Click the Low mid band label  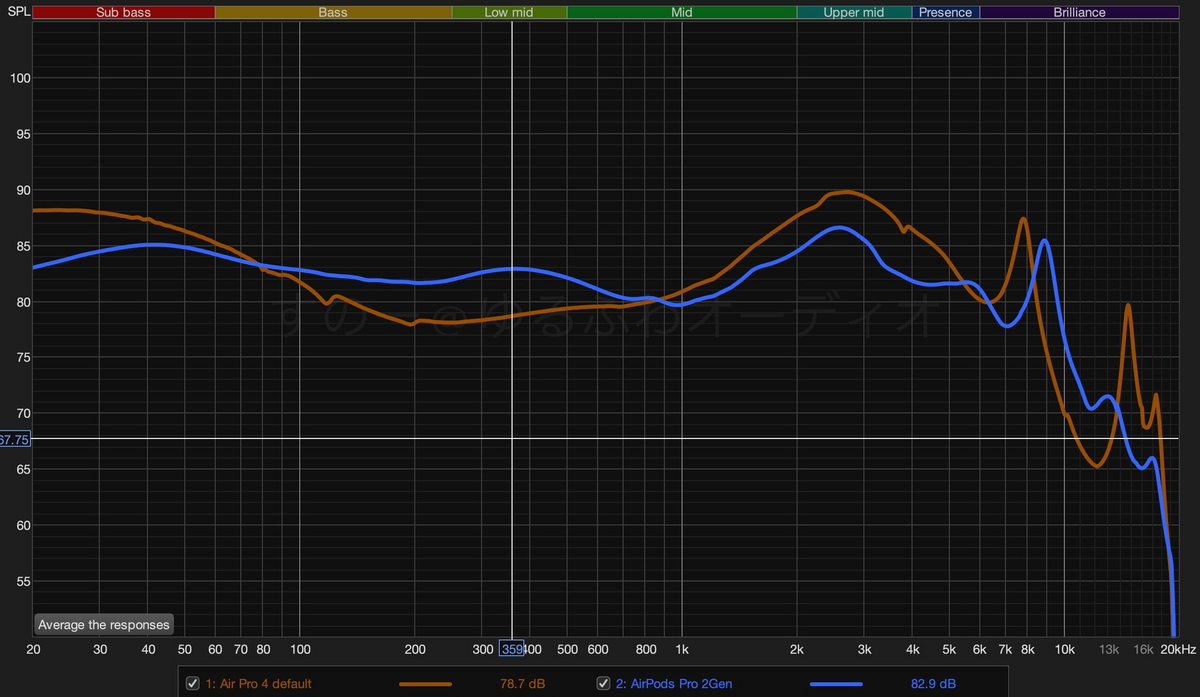coord(509,13)
